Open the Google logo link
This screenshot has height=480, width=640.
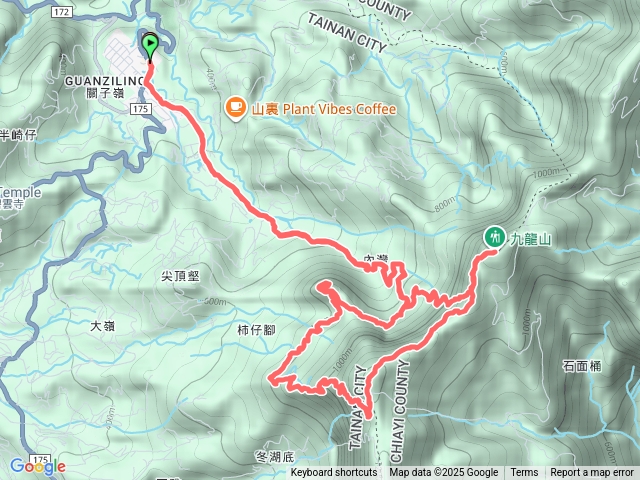point(38,467)
